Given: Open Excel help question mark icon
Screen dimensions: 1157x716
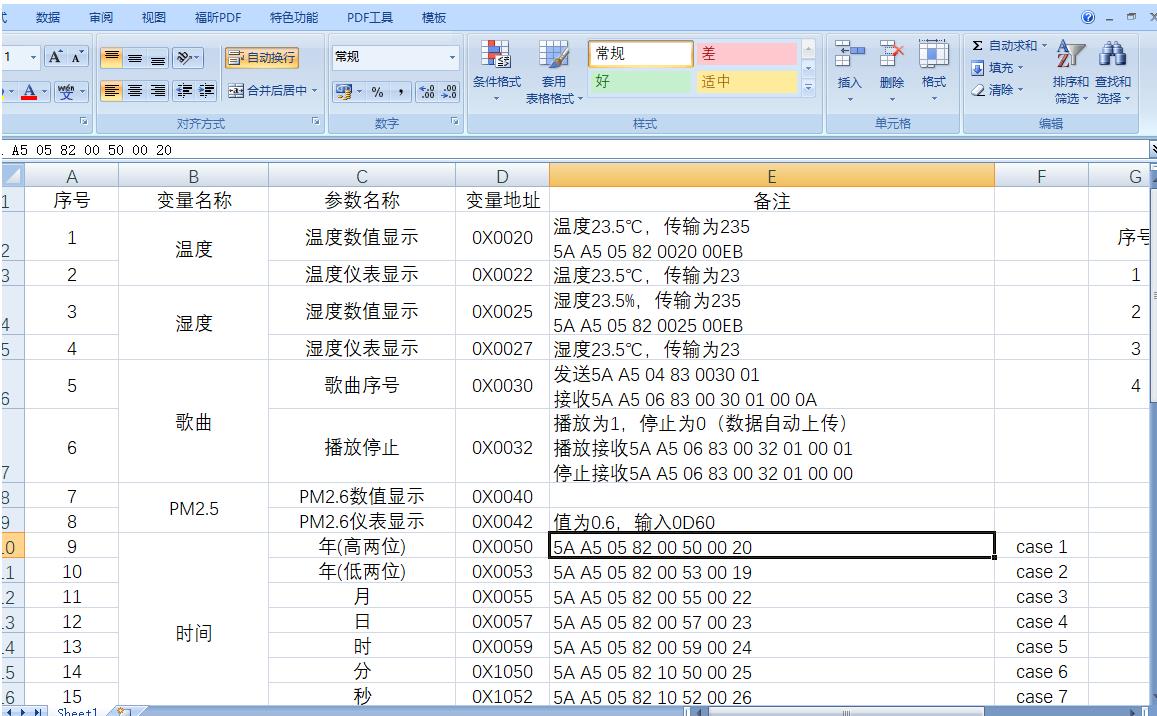Looking at the screenshot, I should (x=1088, y=17).
